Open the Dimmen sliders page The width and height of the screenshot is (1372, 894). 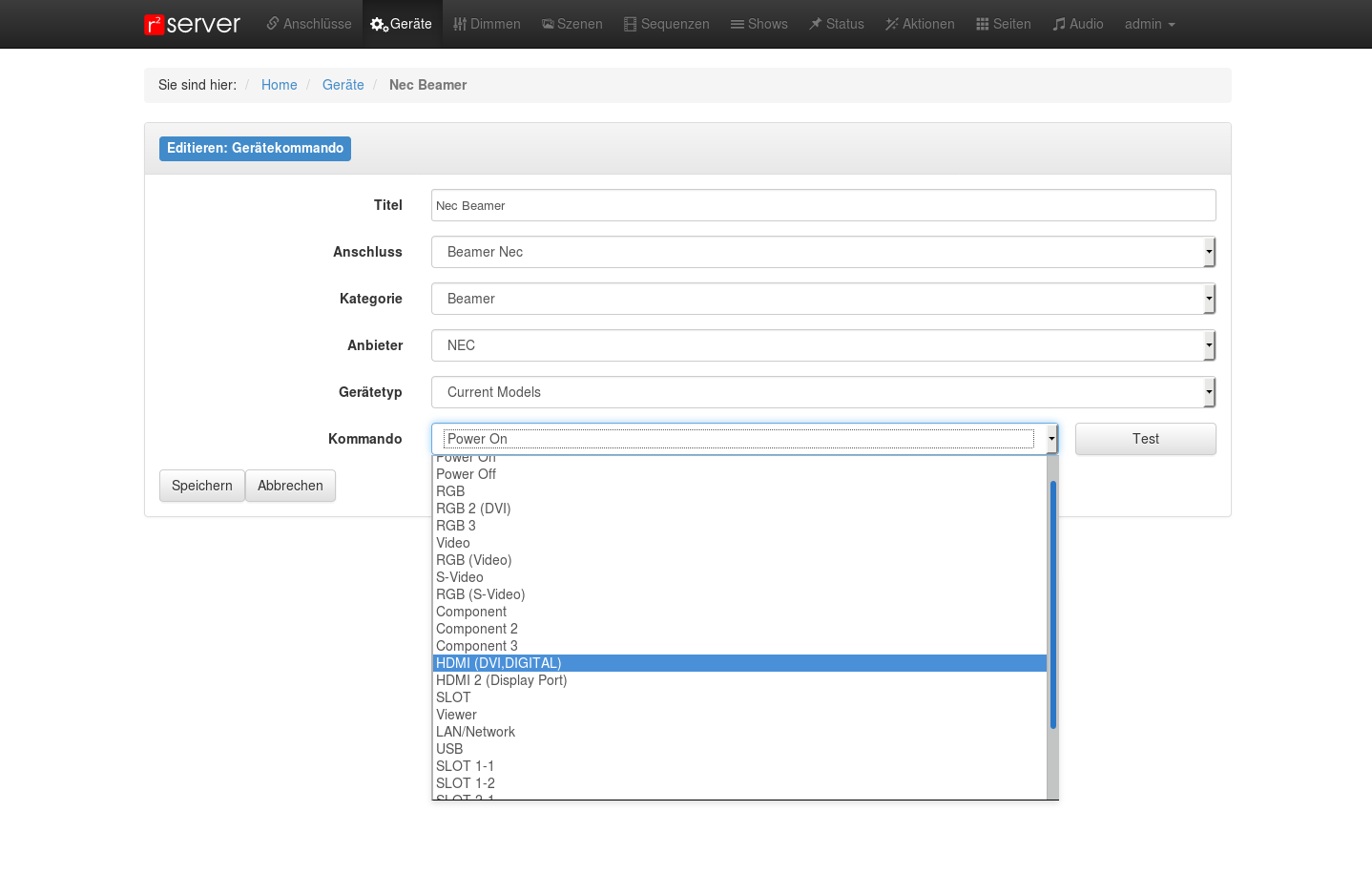pos(487,24)
